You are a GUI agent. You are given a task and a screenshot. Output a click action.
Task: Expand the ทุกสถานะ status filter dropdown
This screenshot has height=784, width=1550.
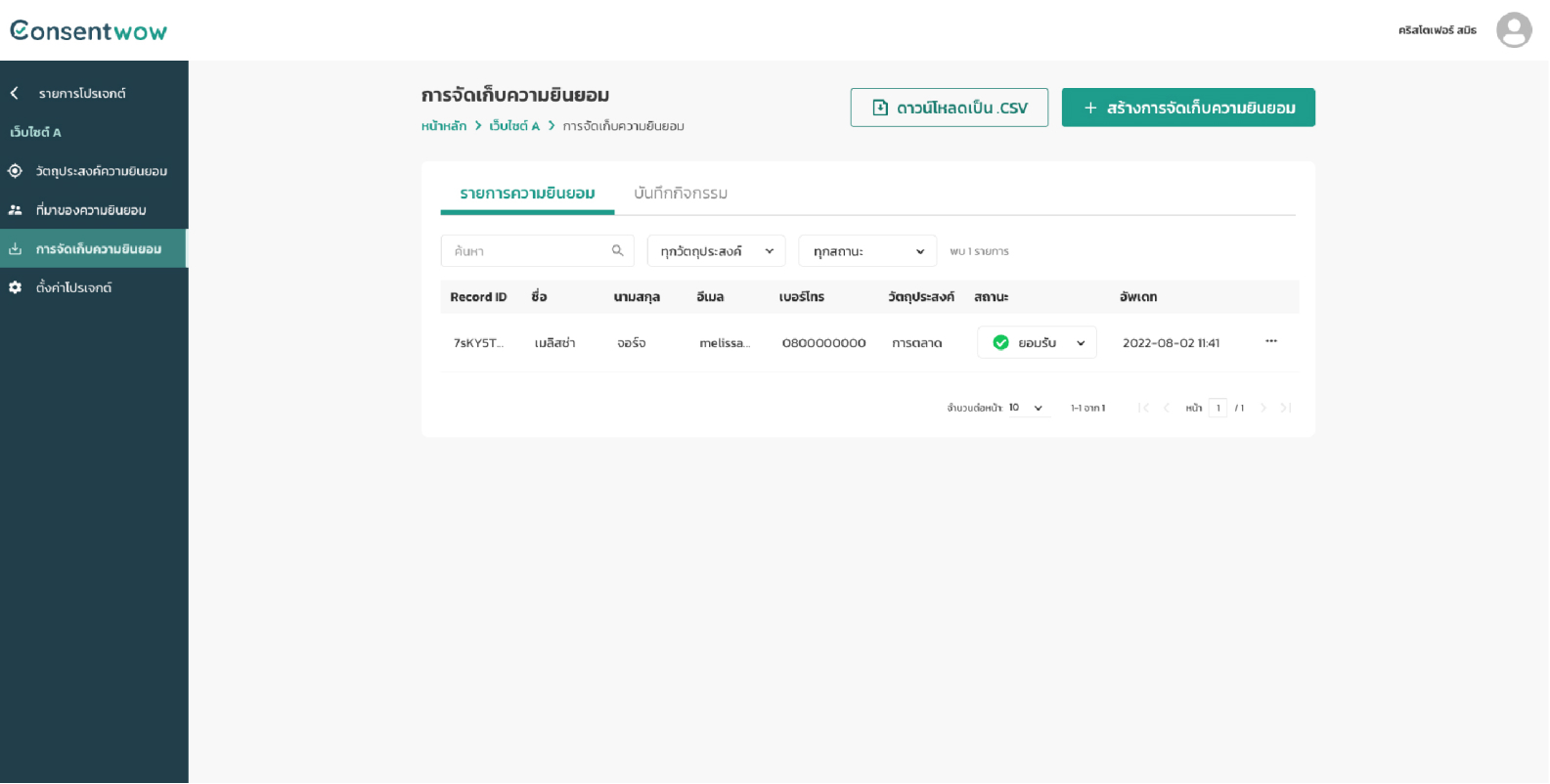pyautogui.click(x=866, y=251)
